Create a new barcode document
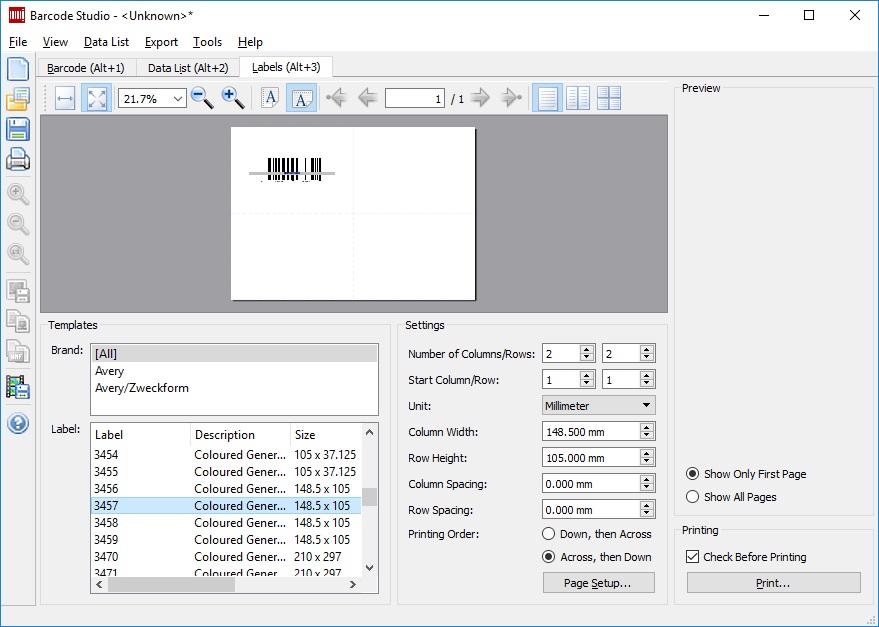This screenshot has height=627, width=879. pyautogui.click(x=18, y=68)
